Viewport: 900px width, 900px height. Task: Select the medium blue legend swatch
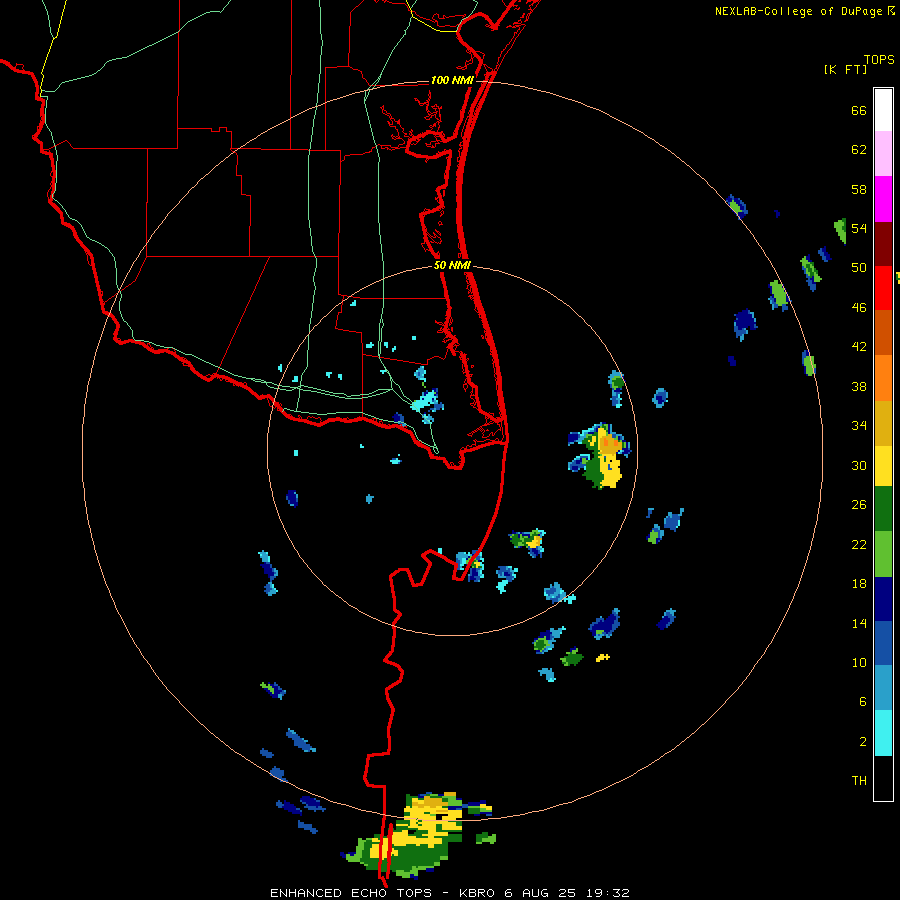tap(883, 643)
